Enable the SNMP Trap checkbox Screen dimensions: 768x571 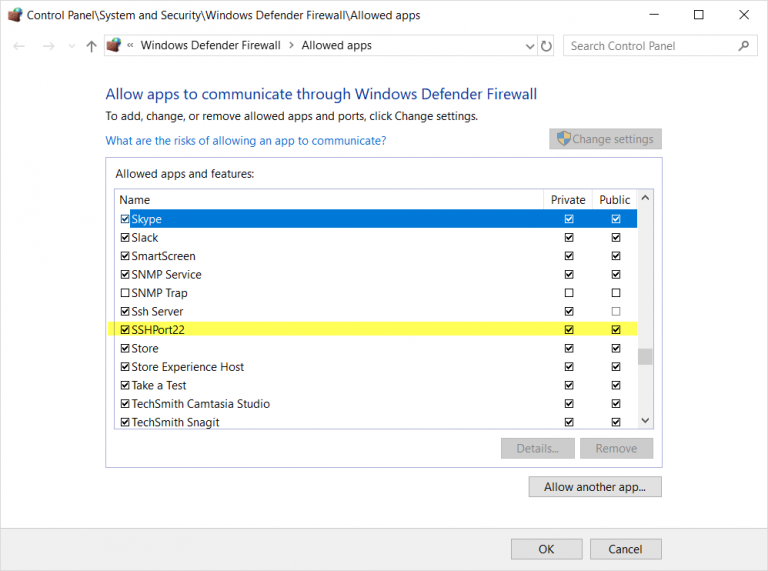(x=125, y=293)
